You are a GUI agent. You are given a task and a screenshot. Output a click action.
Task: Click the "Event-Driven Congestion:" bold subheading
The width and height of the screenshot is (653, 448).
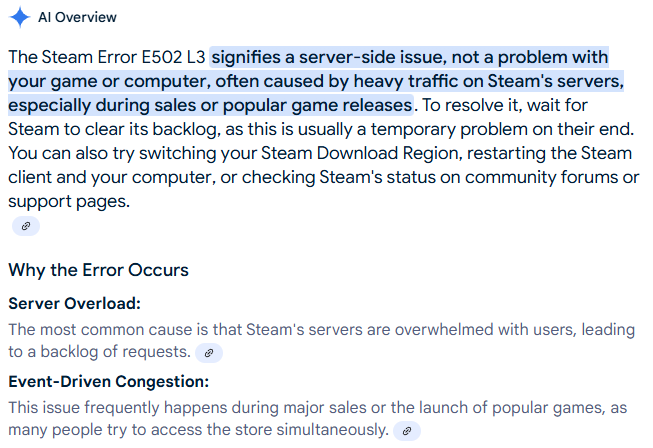click(109, 381)
